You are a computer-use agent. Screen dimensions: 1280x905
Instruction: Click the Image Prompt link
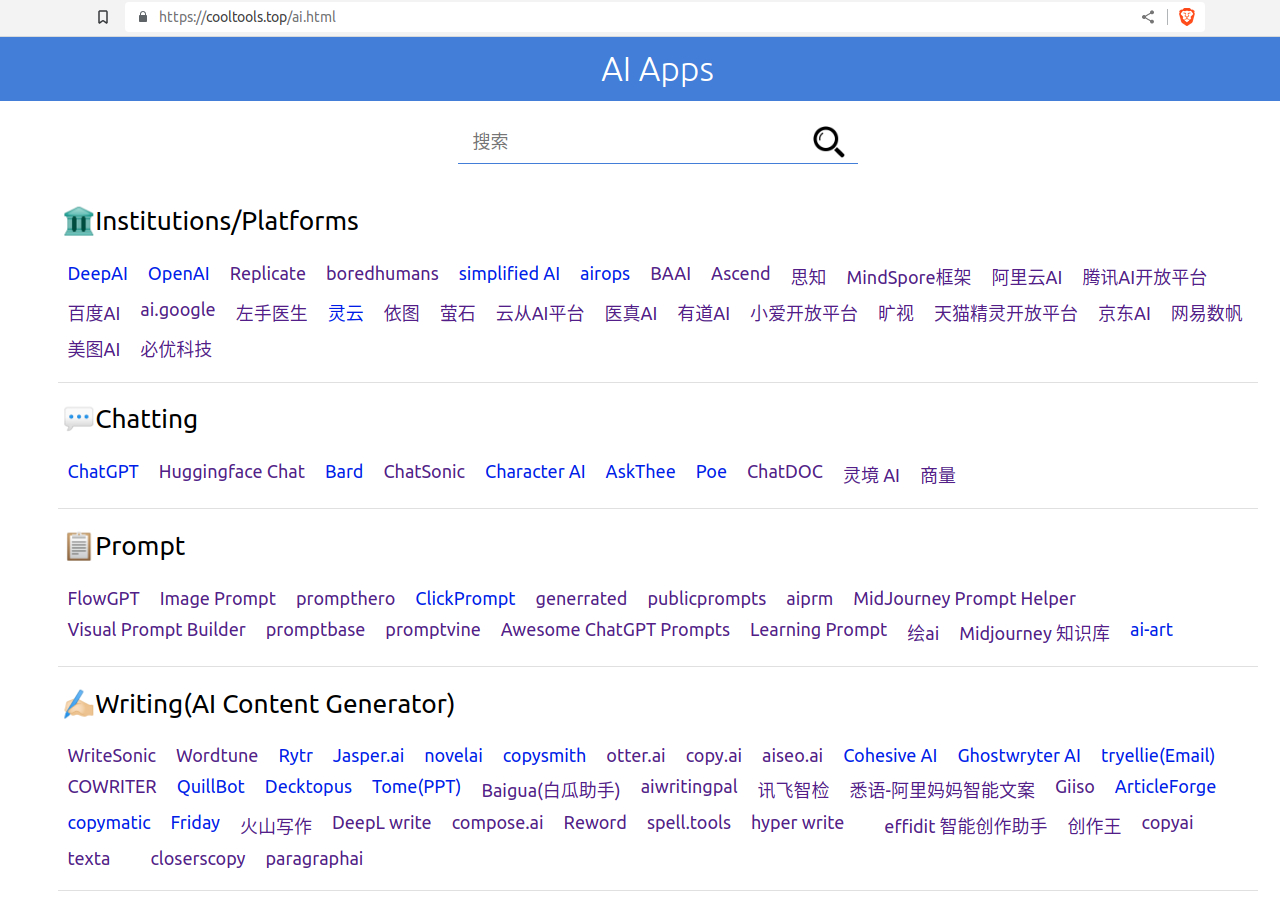pos(218,599)
